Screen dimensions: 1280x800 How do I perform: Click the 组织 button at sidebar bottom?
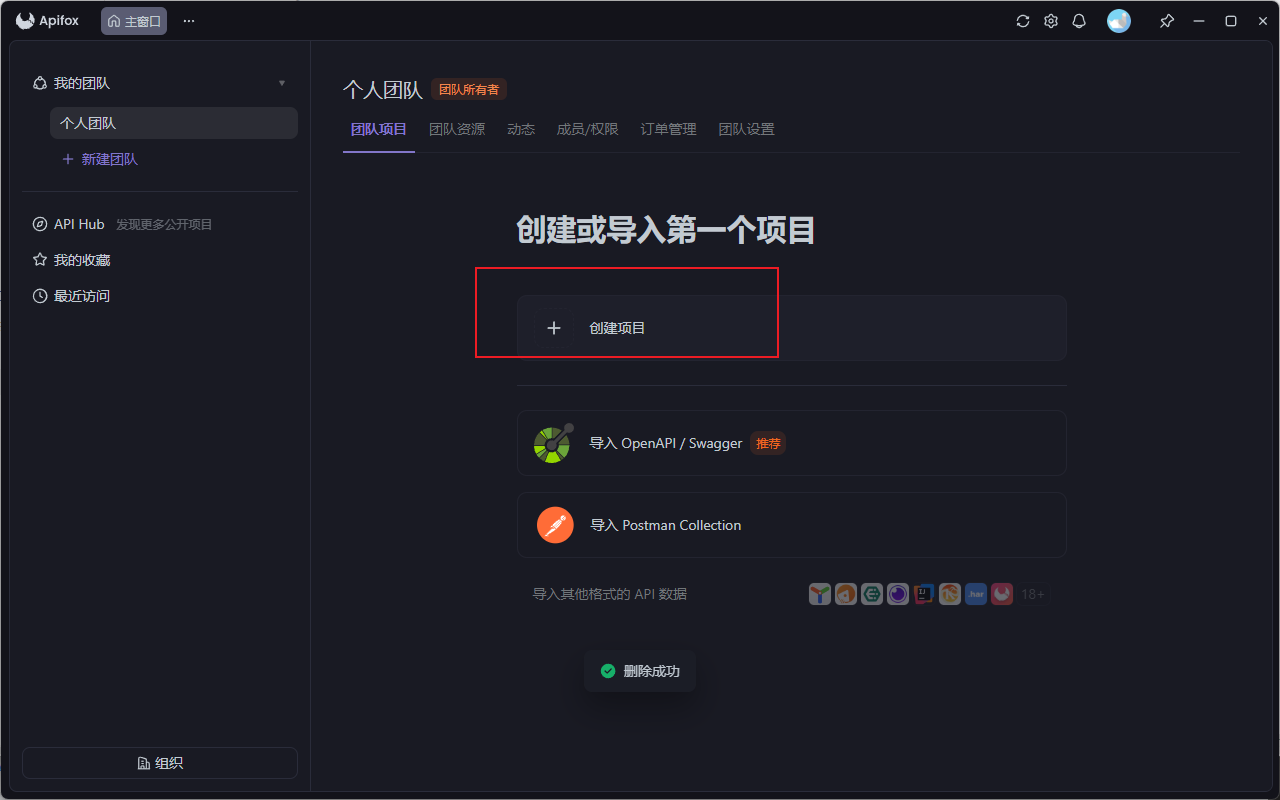[x=160, y=763]
